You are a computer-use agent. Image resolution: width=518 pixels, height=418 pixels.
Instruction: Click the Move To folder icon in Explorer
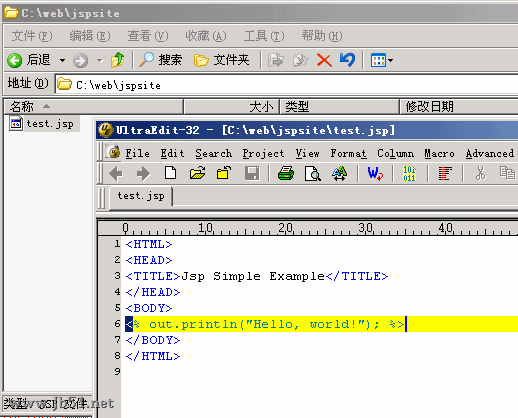[275, 60]
